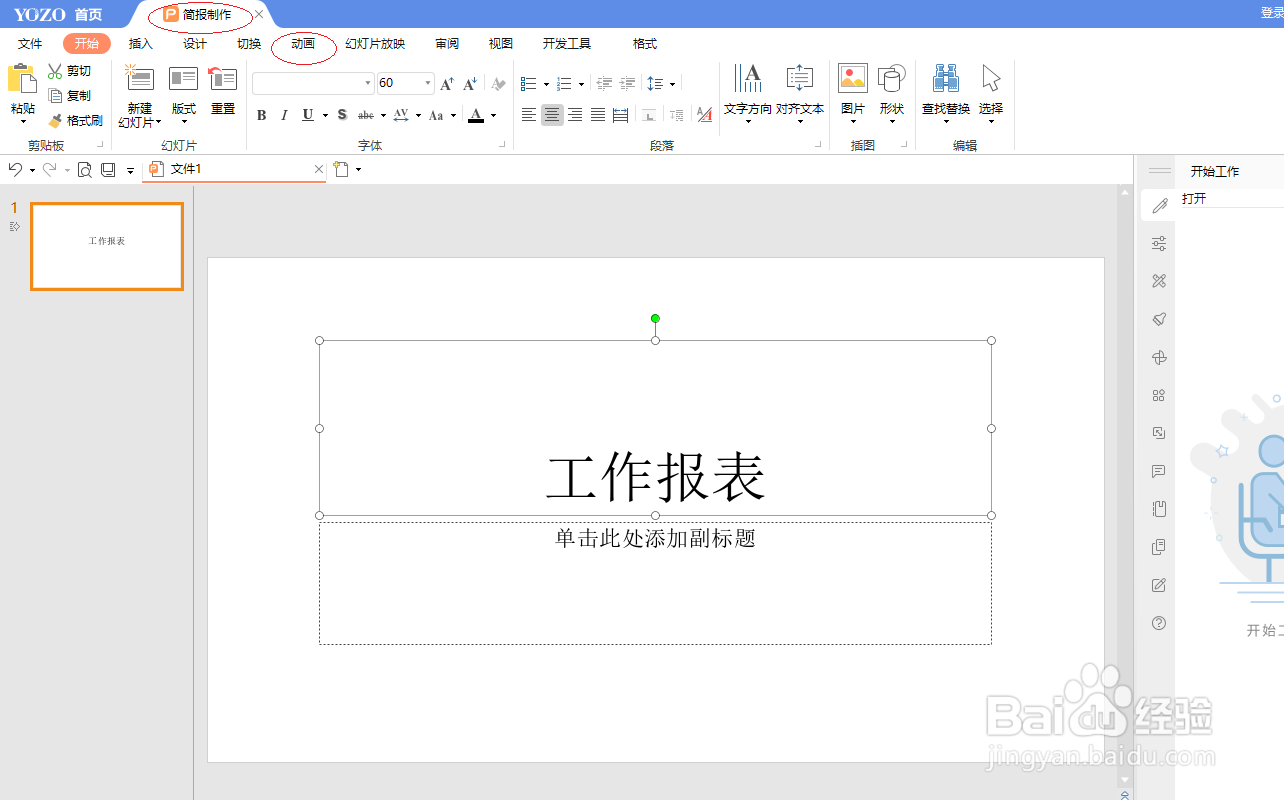The width and height of the screenshot is (1284, 800).
Task: Open the File (文件) menu
Action: [x=30, y=44]
